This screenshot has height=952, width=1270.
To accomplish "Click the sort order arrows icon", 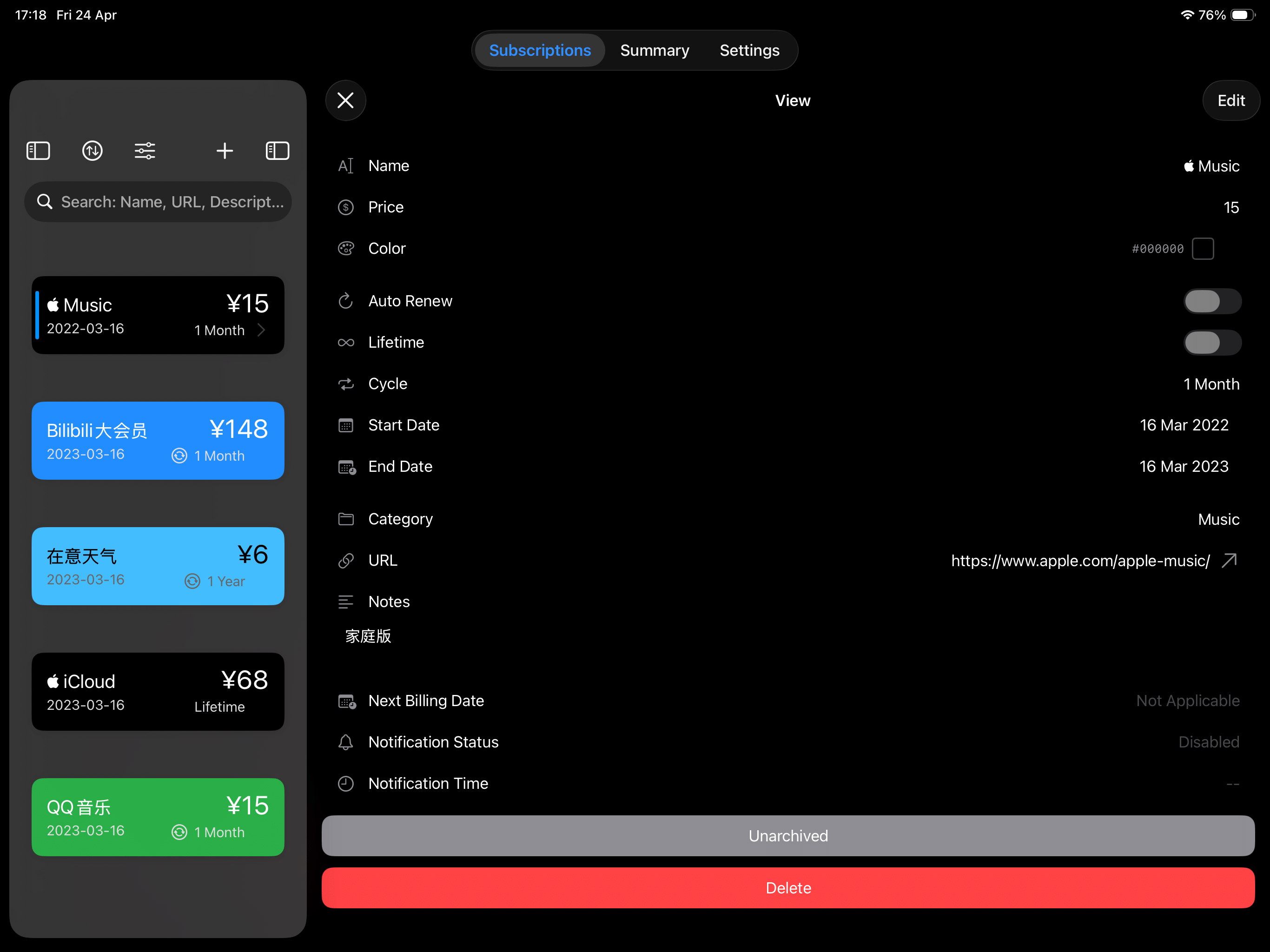I will click(x=93, y=151).
